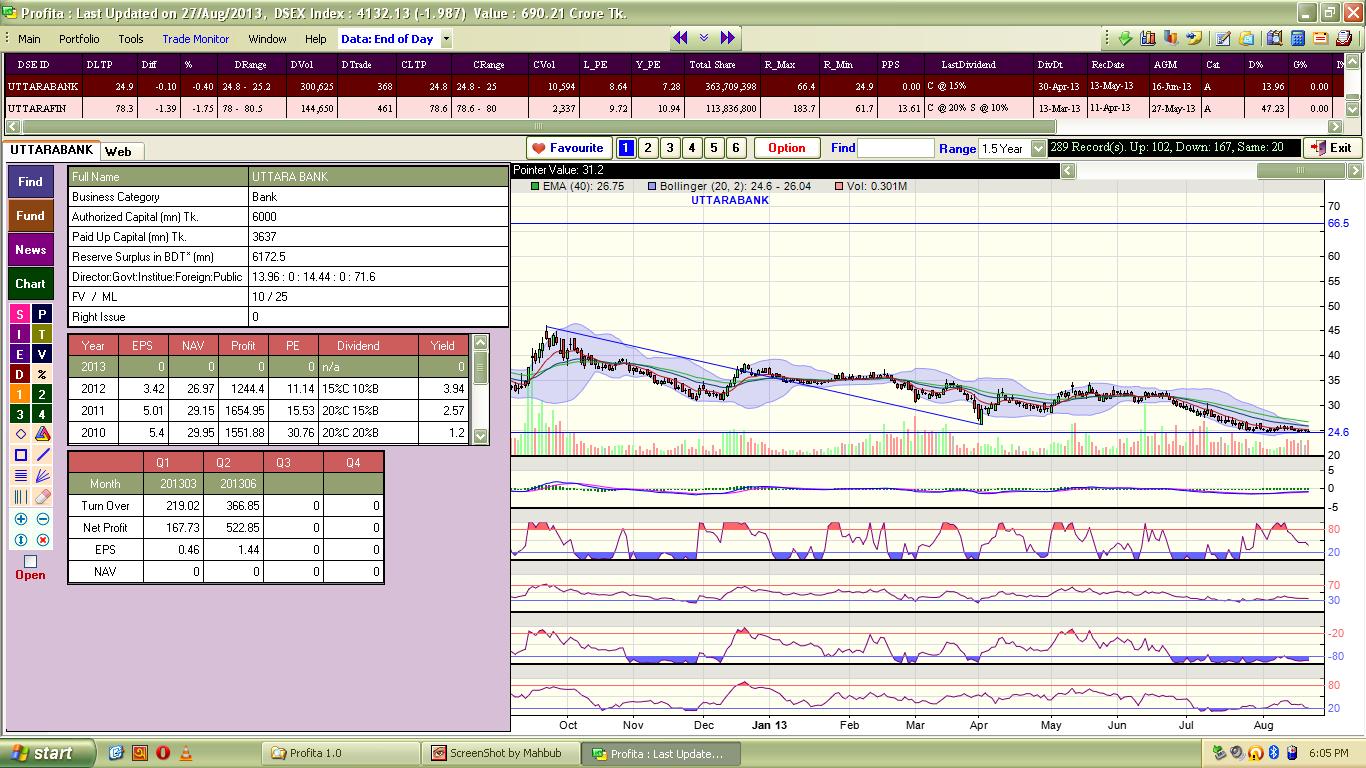Image resolution: width=1366 pixels, height=768 pixels.
Task: Switch to the Web tab
Action: click(119, 151)
